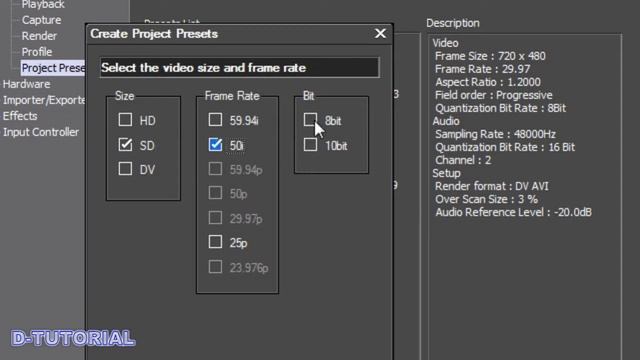This screenshot has height=360, width=640.
Task: Click the 23.976p frame rate checkbox
Action: [215, 267]
